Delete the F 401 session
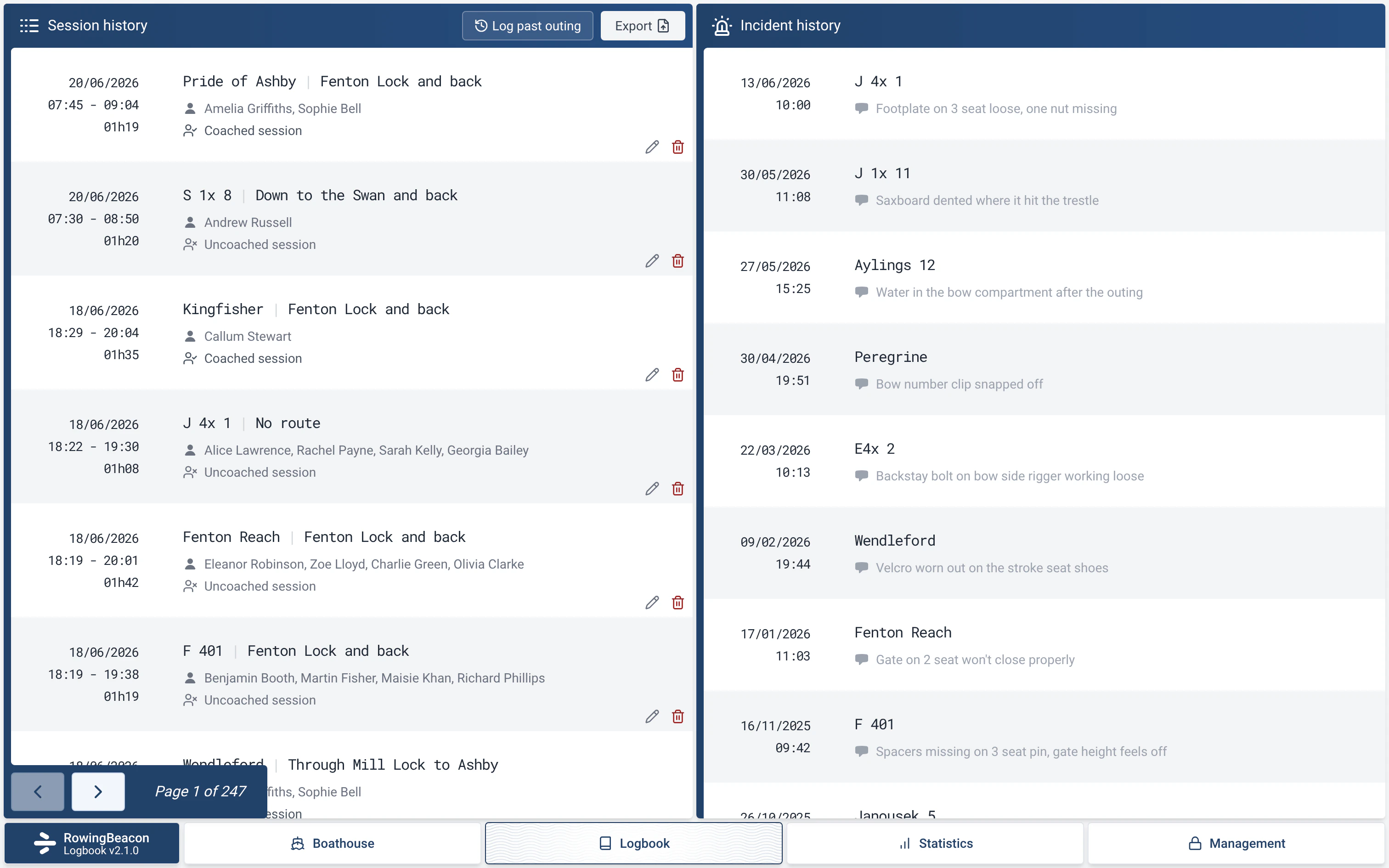Viewport: 1389px width, 868px height. click(x=678, y=716)
